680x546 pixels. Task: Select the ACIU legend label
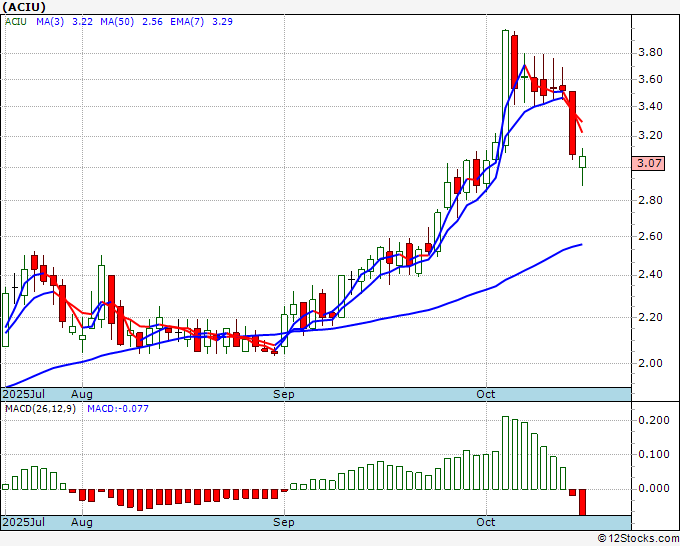click(16, 22)
